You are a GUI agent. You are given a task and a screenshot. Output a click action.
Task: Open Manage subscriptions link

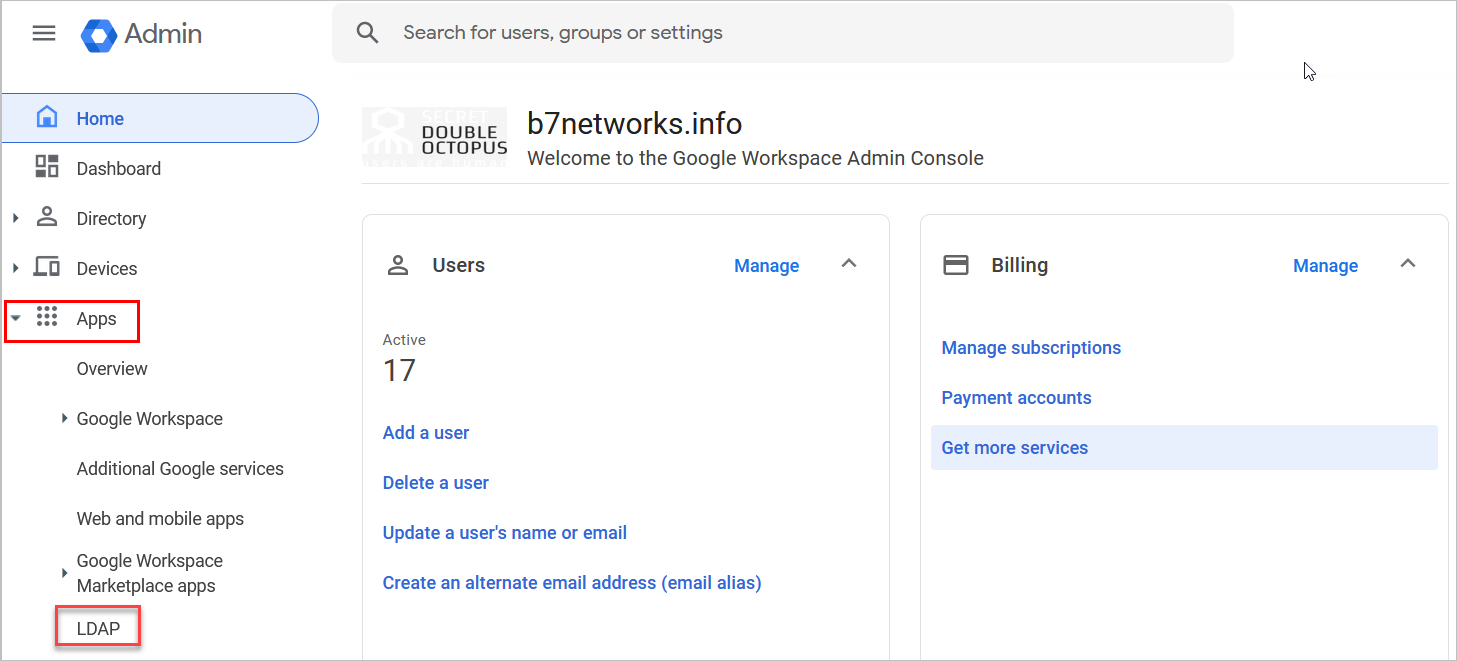pos(1031,348)
